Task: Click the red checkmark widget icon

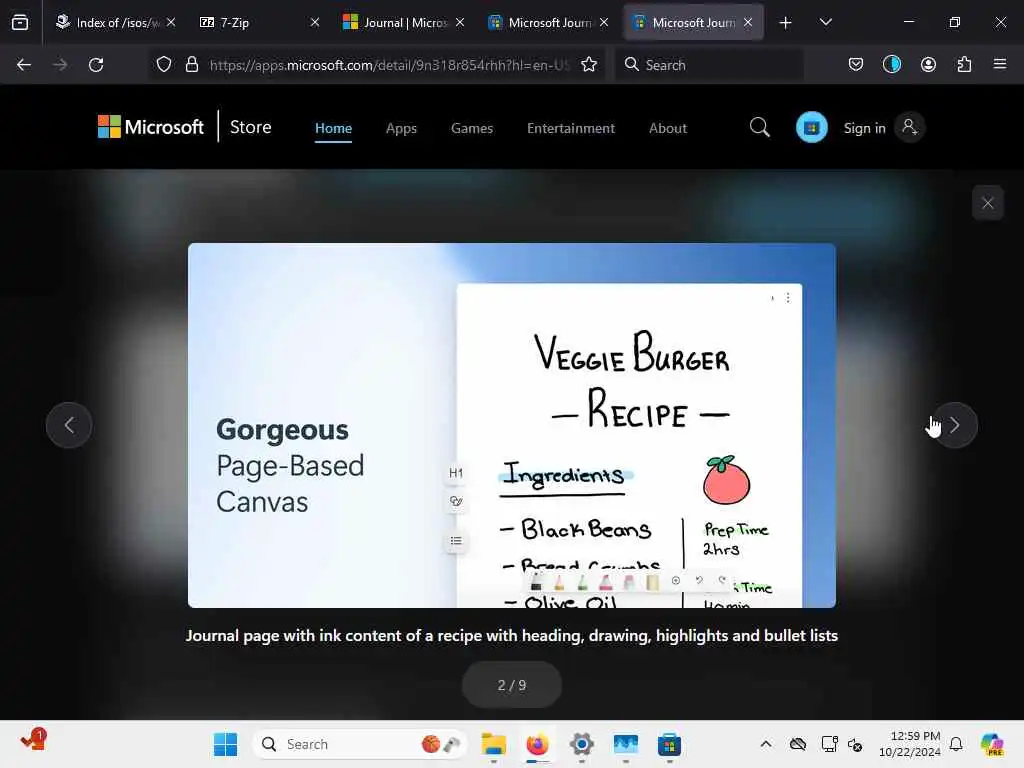Action: (33, 741)
